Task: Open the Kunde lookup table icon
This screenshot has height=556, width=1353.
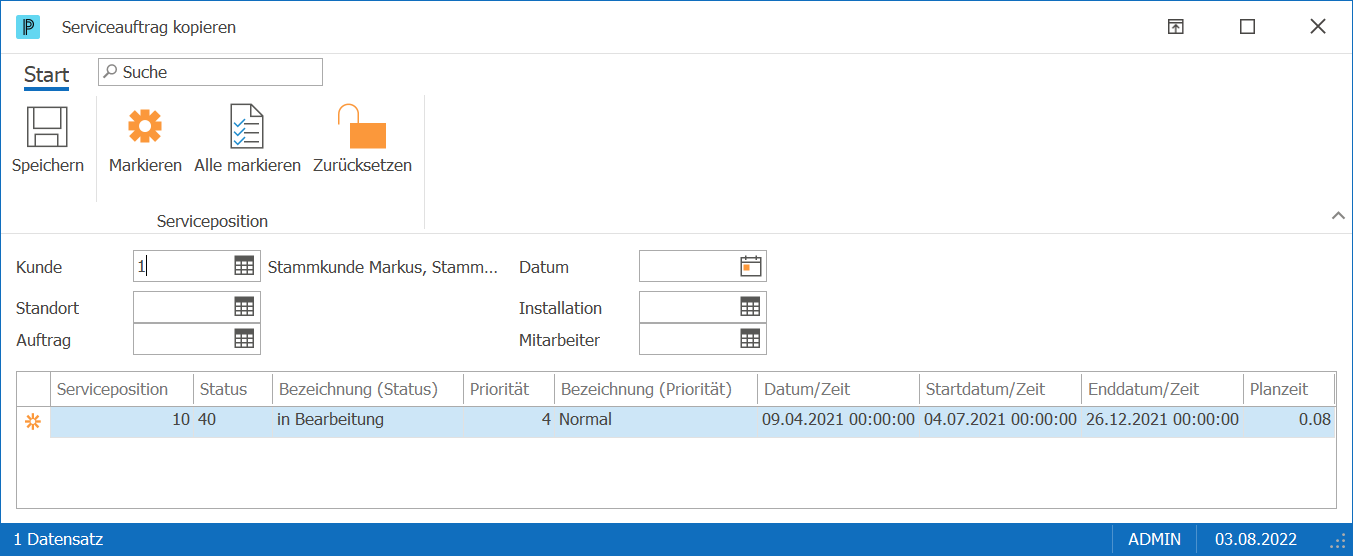Action: [x=244, y=266]
